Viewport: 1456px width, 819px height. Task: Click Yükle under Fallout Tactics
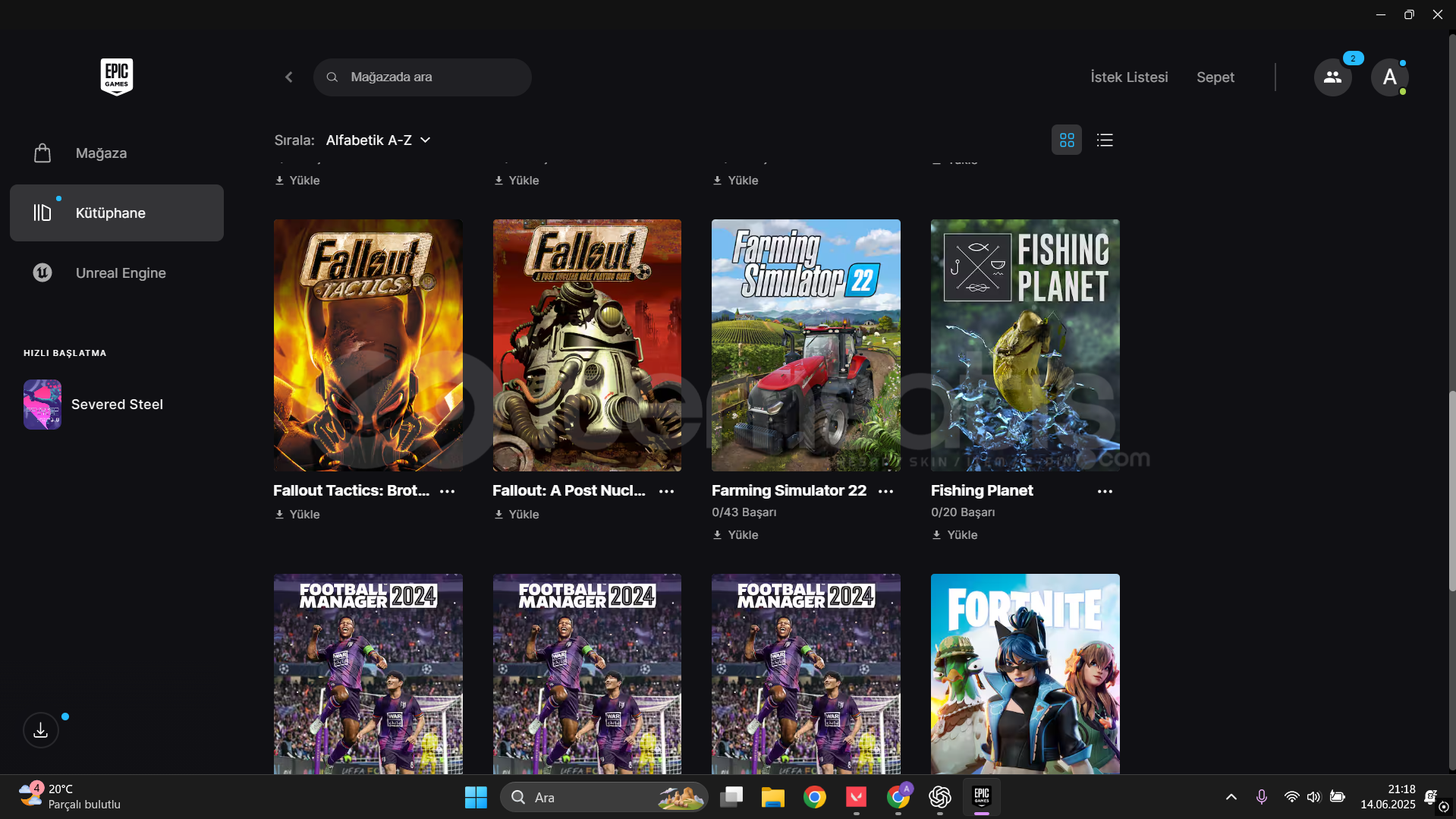point(297,515)
